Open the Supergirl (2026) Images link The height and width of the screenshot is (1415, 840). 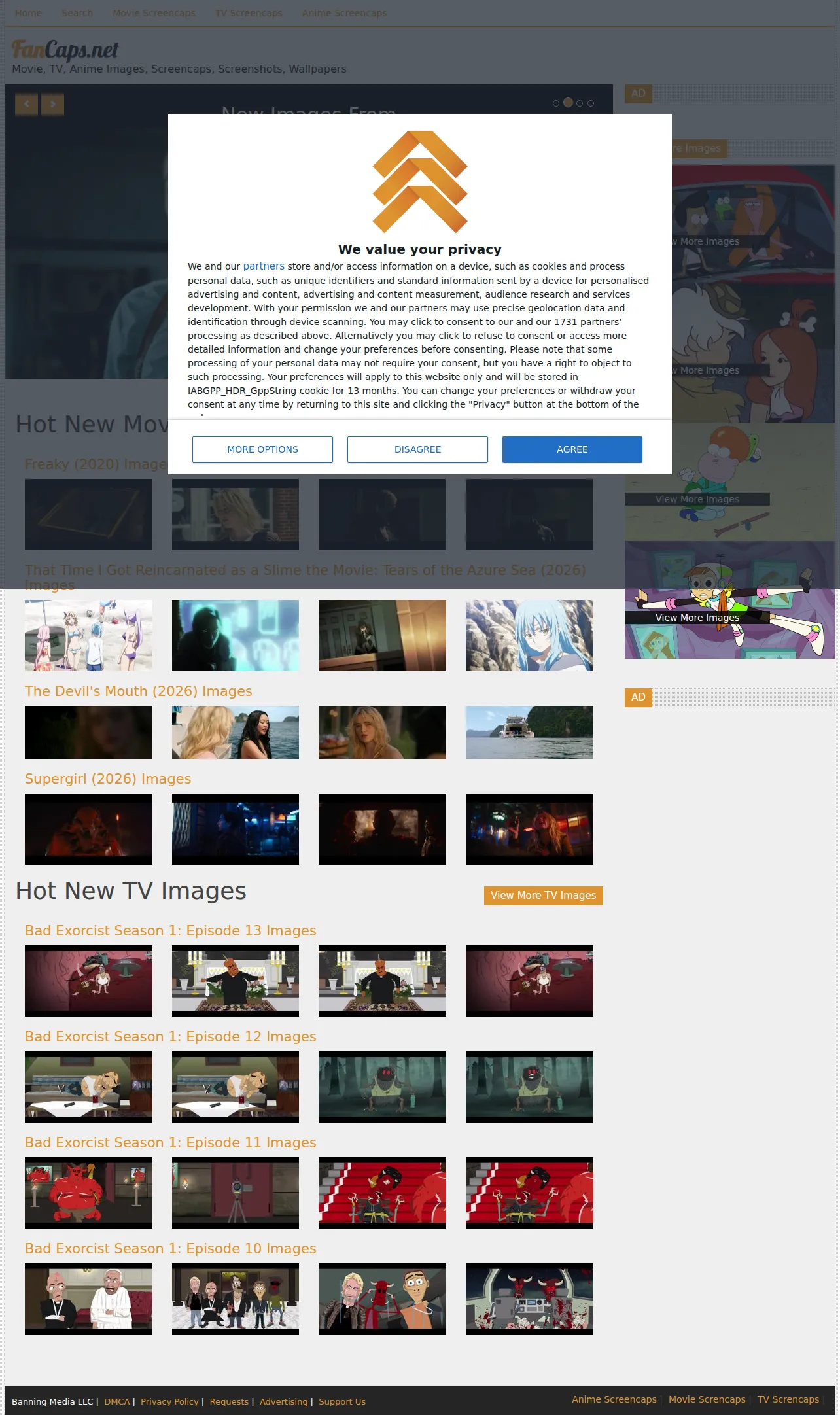pyautogui.click(x=108, y=779)
